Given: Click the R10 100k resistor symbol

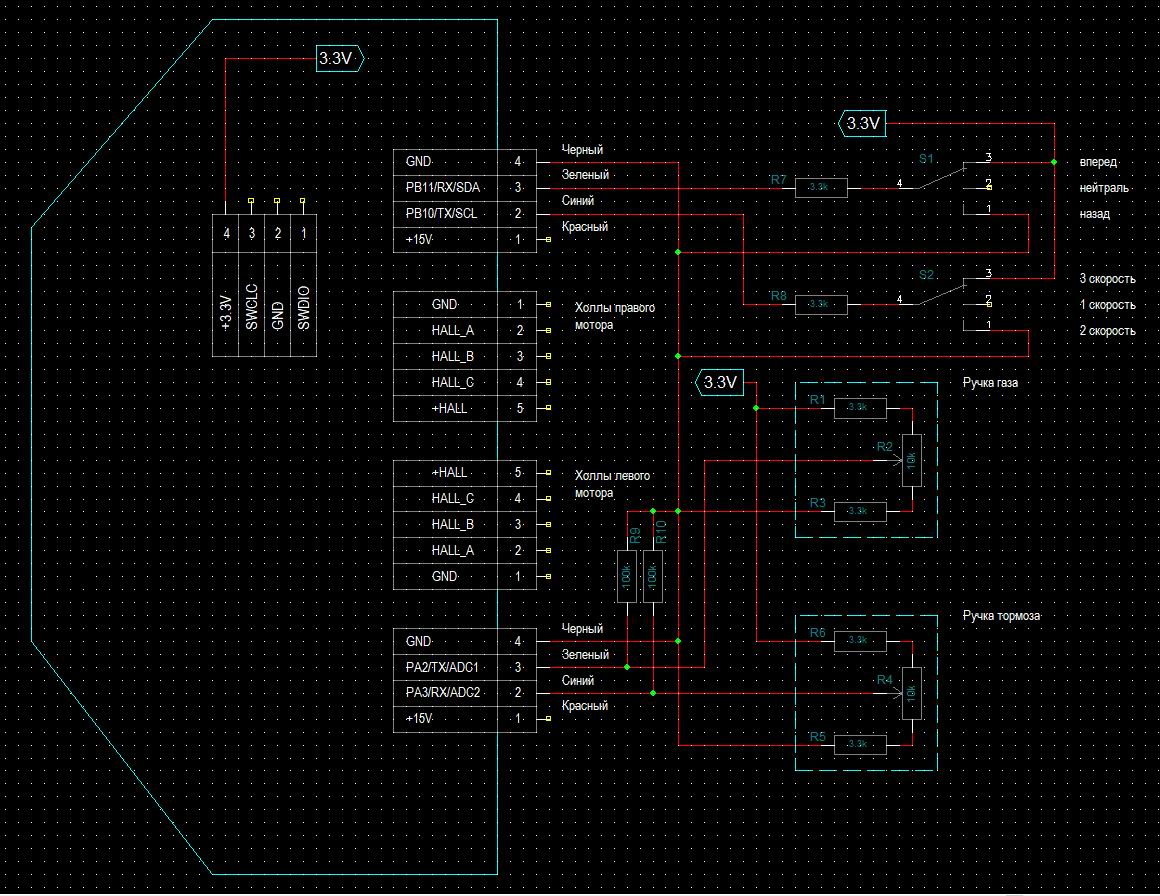Looking at the screenshot, I should (652, 576).
